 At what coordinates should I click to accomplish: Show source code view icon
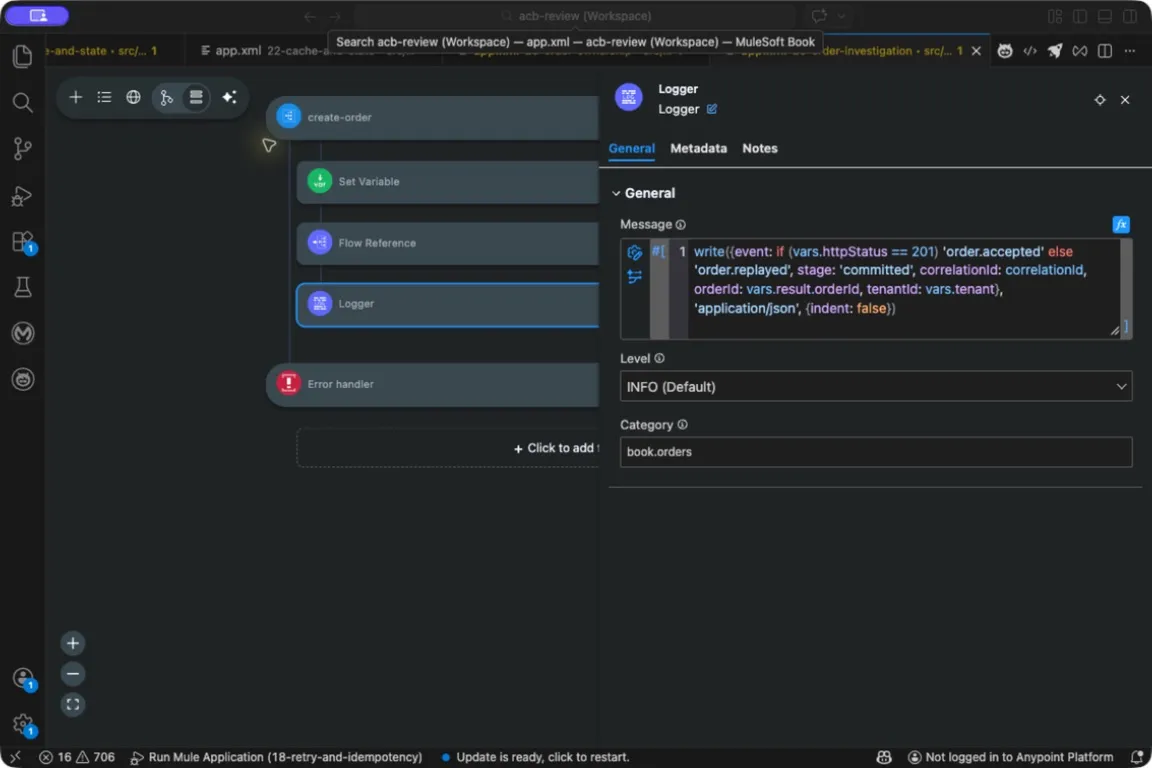[1029, 51]
